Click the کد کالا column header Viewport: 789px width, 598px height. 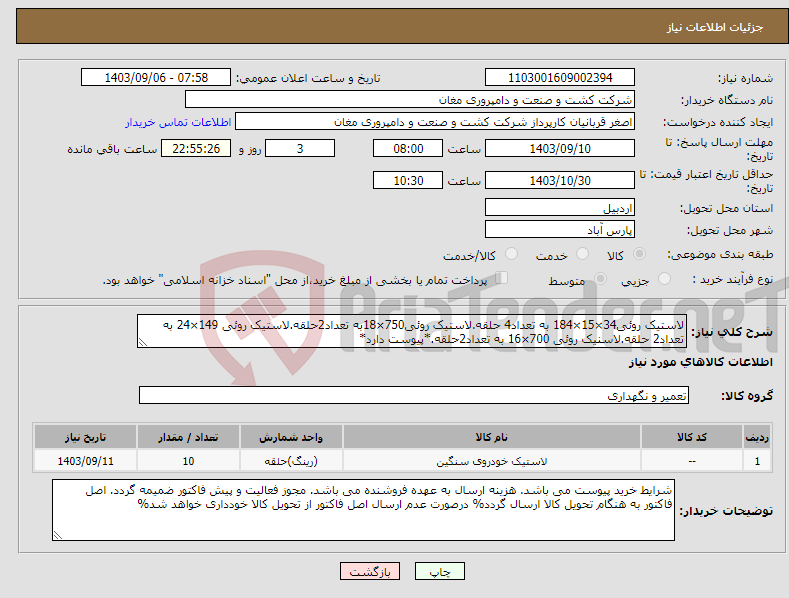pos(692,437)
